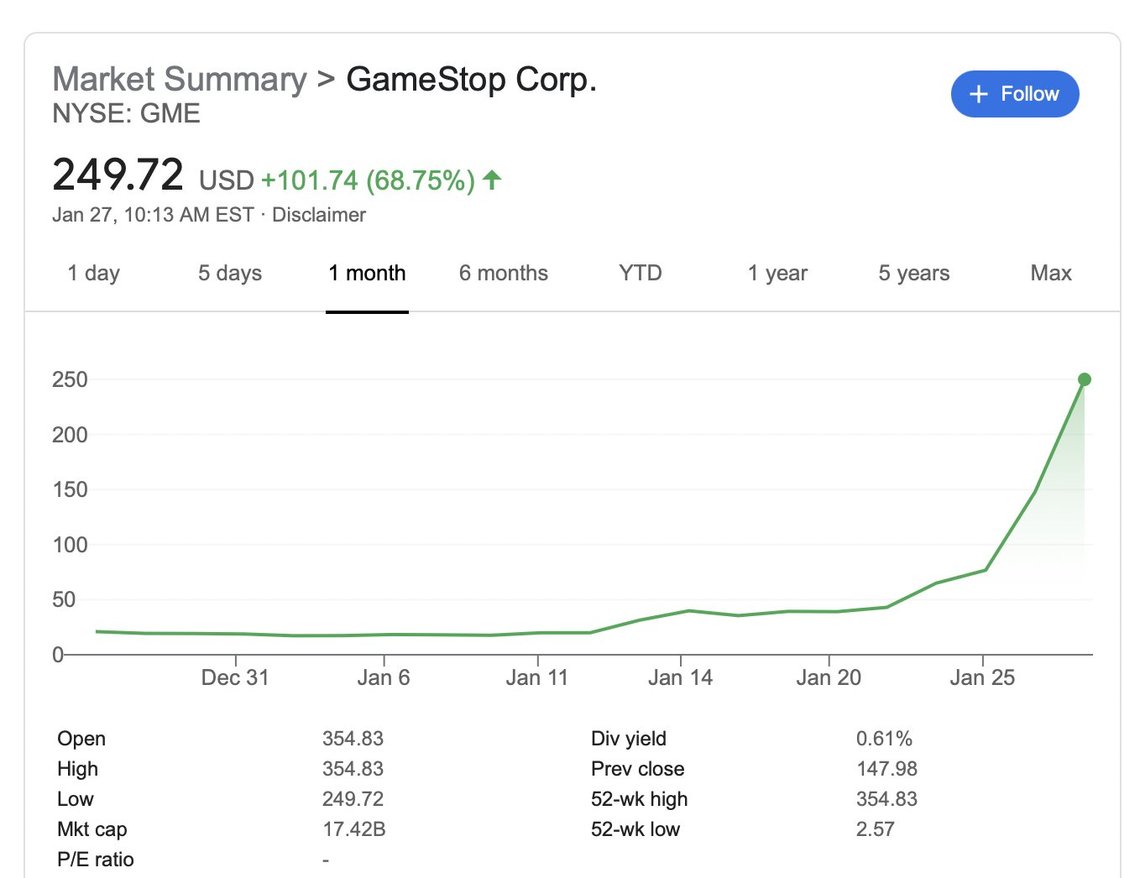Select the 1 month range tab

coord(367,273)
